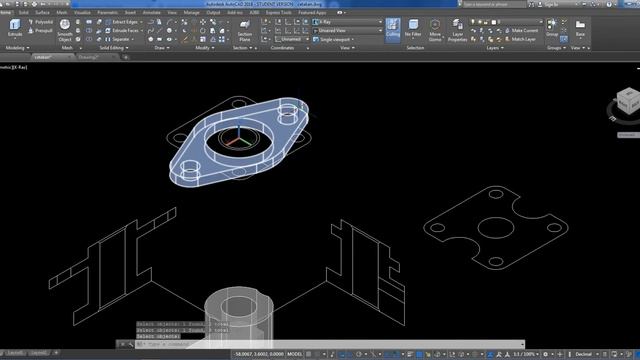Switch to the Express Tools tab
Viewport: 640px width, 360px height.
point(279,13)
